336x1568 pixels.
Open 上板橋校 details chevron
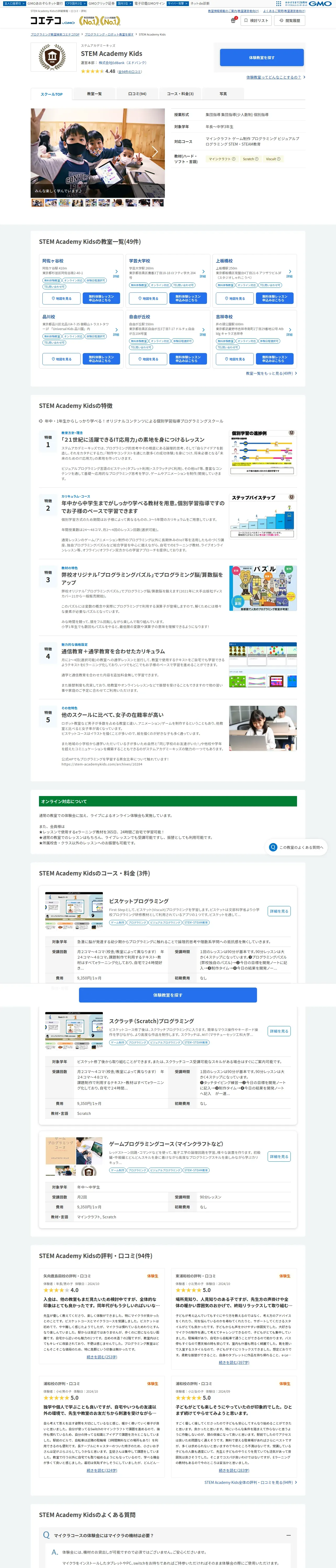pyautogui.click(x=290, y=273)
